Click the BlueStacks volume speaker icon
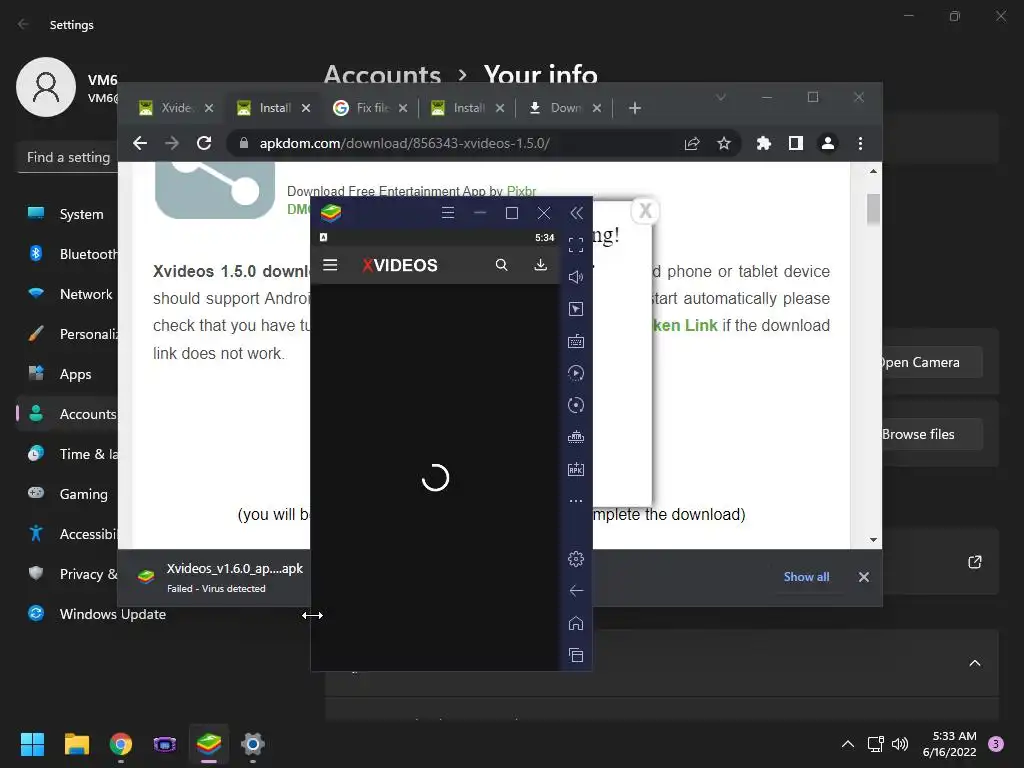The image size is (1024, 768). 576,277
